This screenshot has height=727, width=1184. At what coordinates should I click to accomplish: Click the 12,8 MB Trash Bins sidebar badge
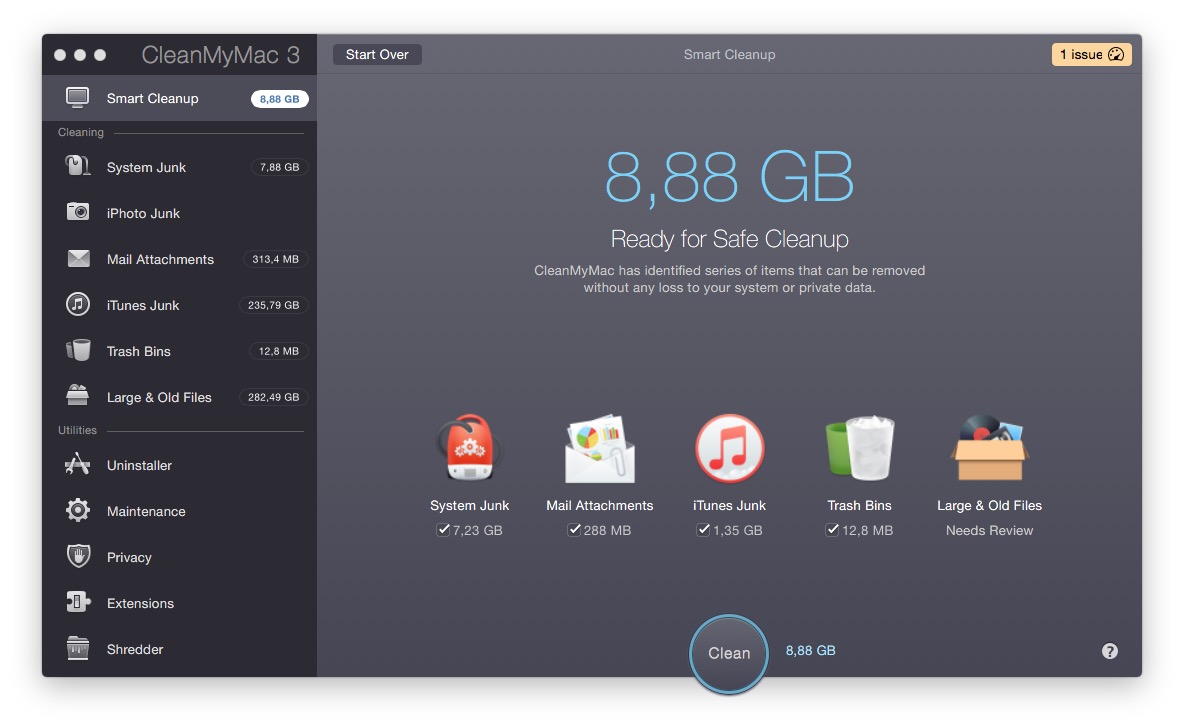[x=279, y=351]
